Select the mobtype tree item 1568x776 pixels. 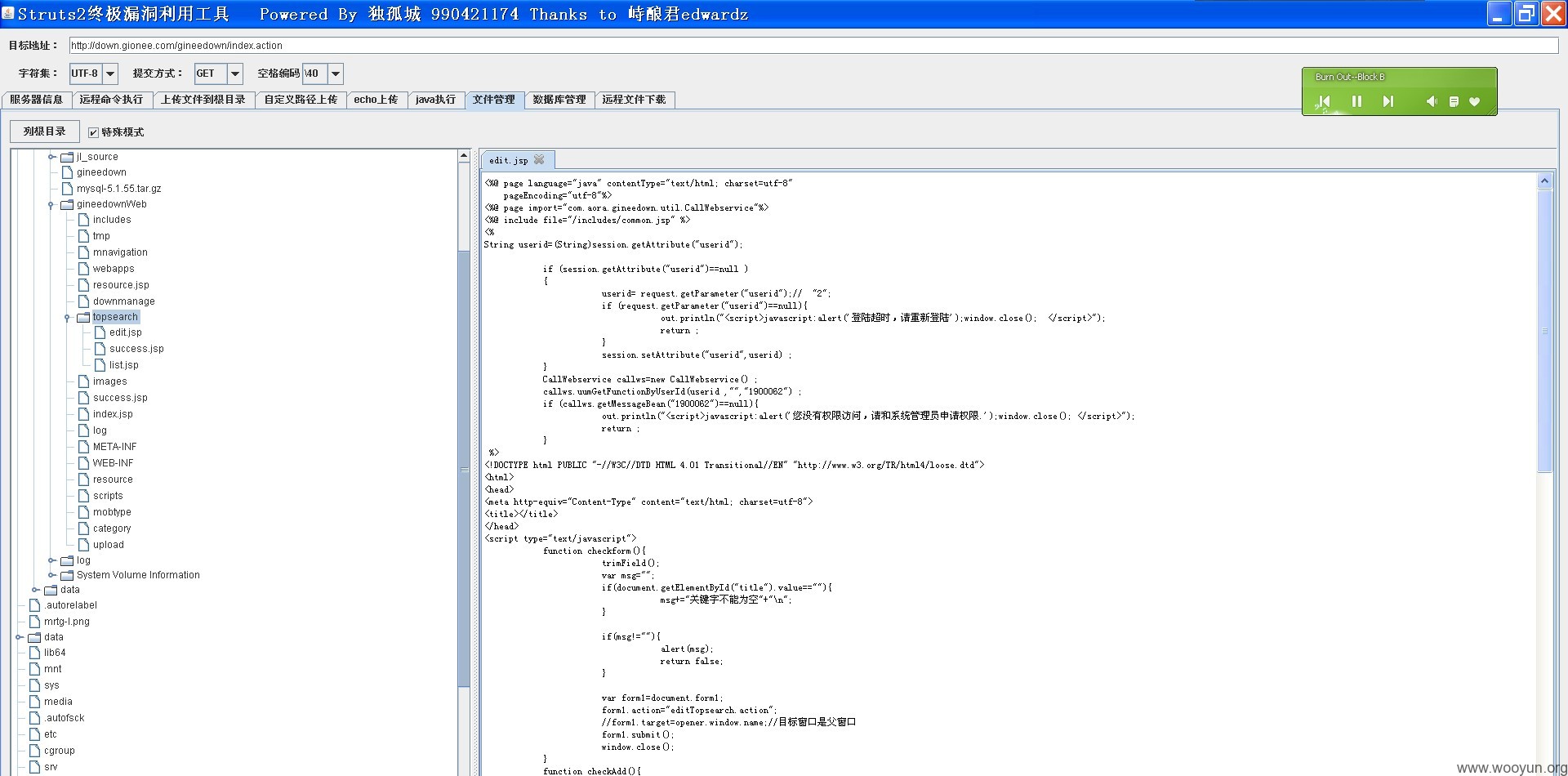tap(112, 512)
